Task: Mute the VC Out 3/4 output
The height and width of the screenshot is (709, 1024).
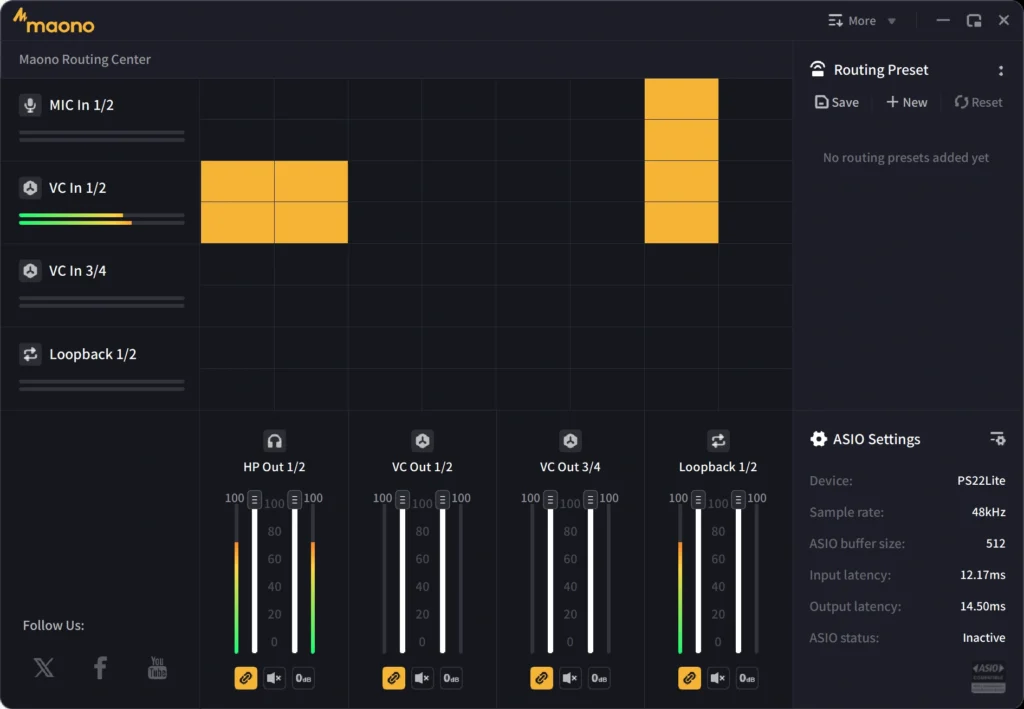Action: pyautogui.click(x=570, y=678)
